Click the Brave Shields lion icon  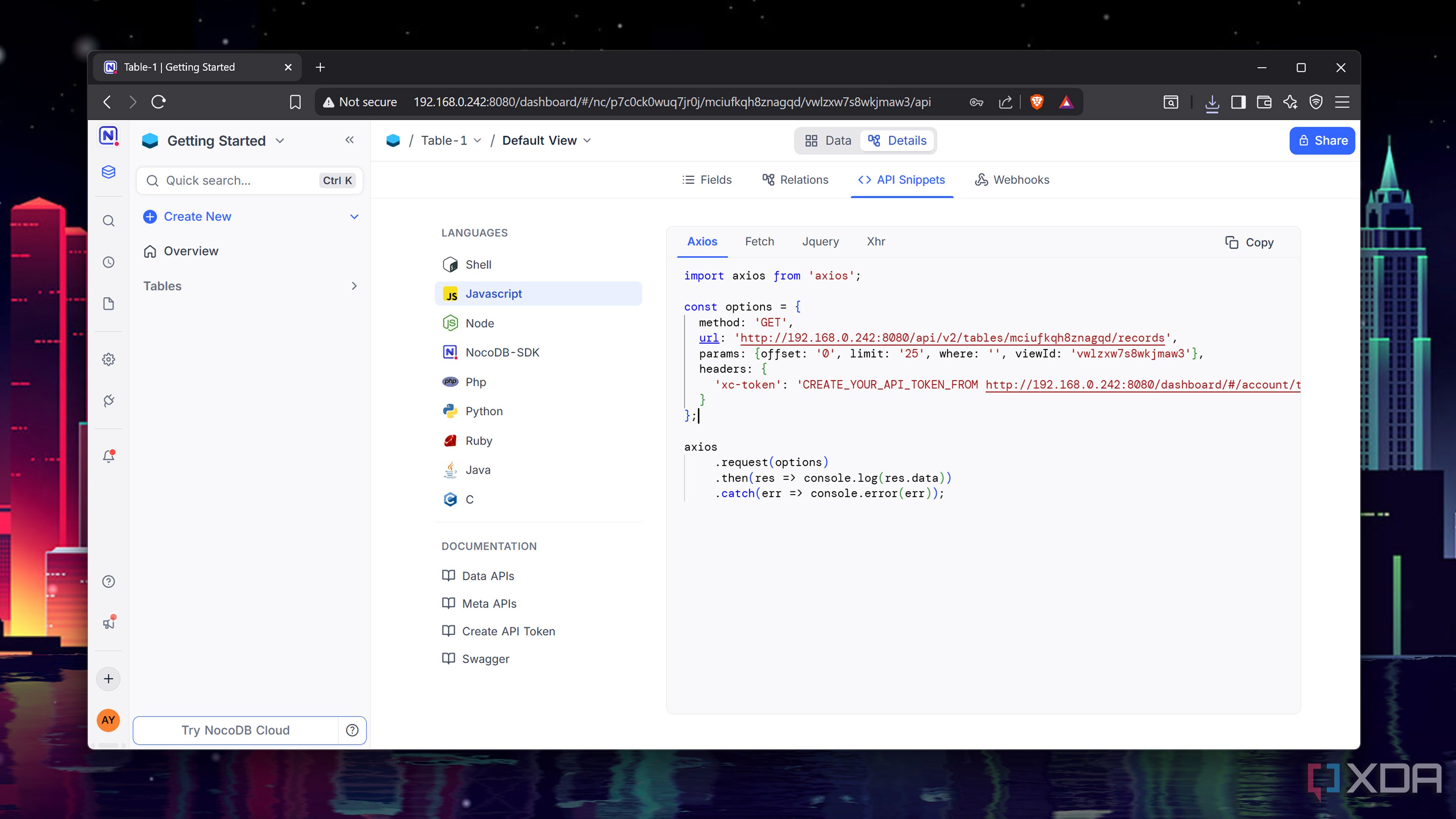pos(1037,102)
